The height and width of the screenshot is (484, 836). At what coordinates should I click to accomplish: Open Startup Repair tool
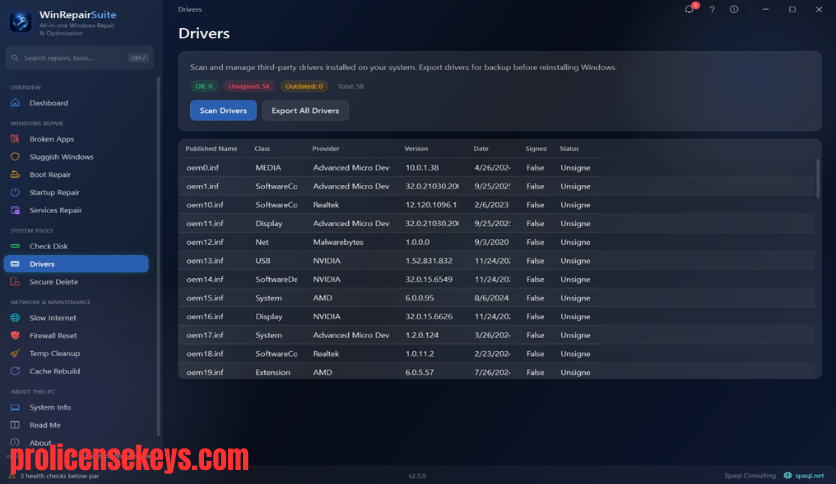click(x=76, y=192)
